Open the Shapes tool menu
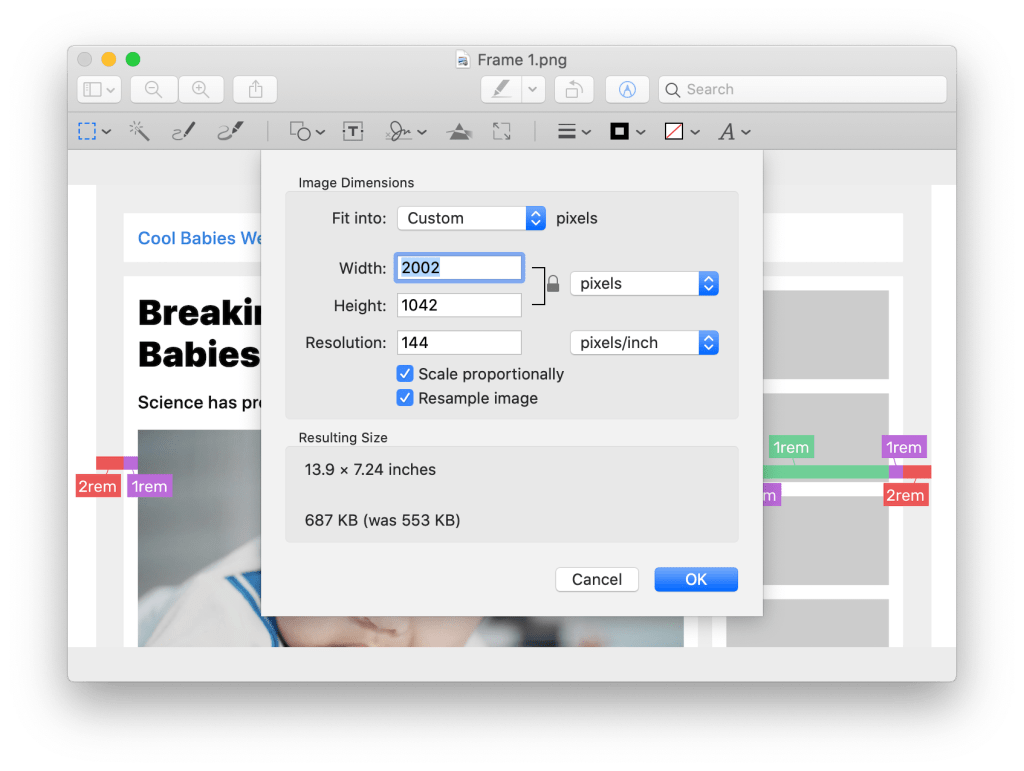 307,131
